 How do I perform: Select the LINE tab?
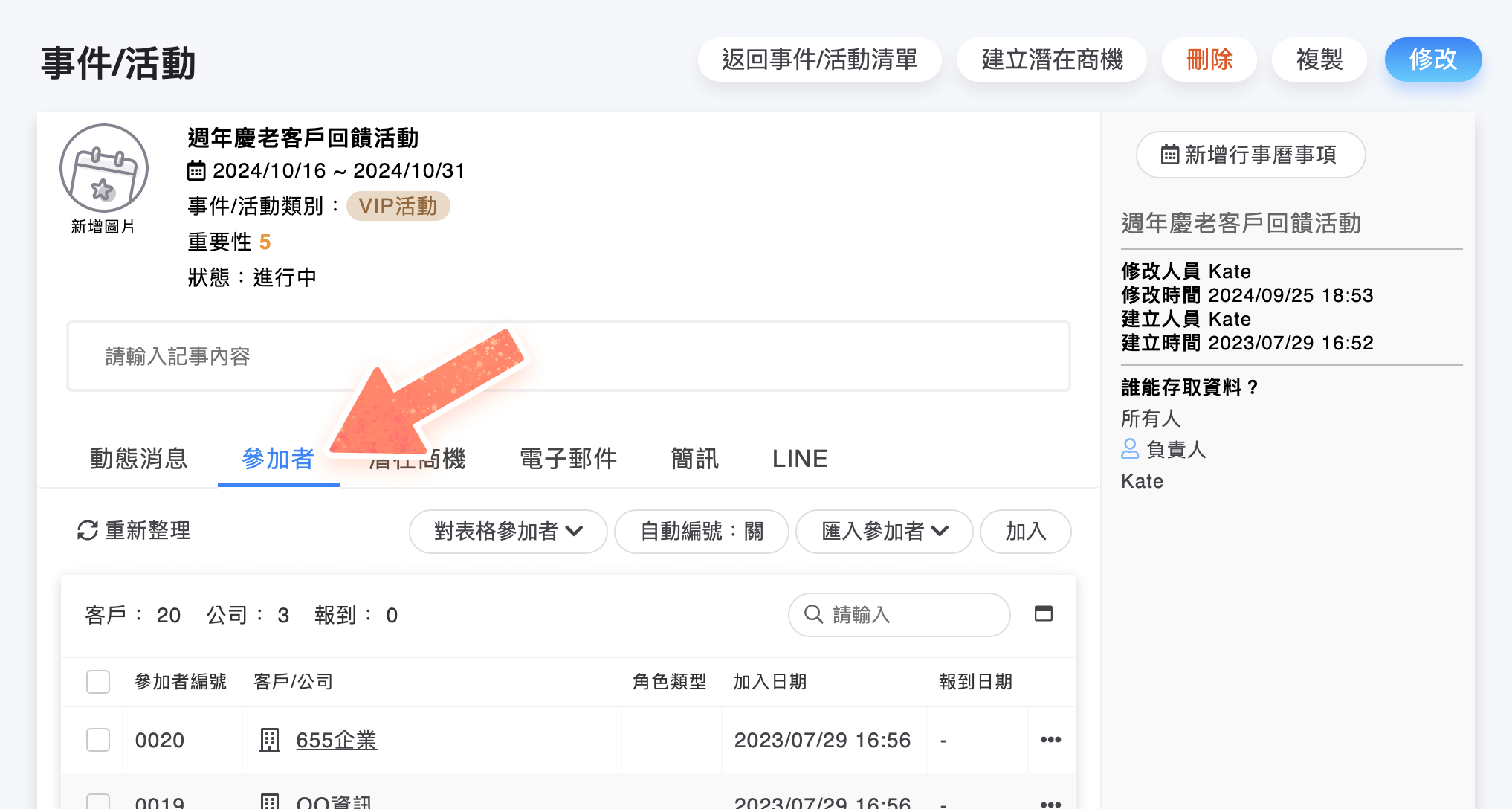[800, 459]
